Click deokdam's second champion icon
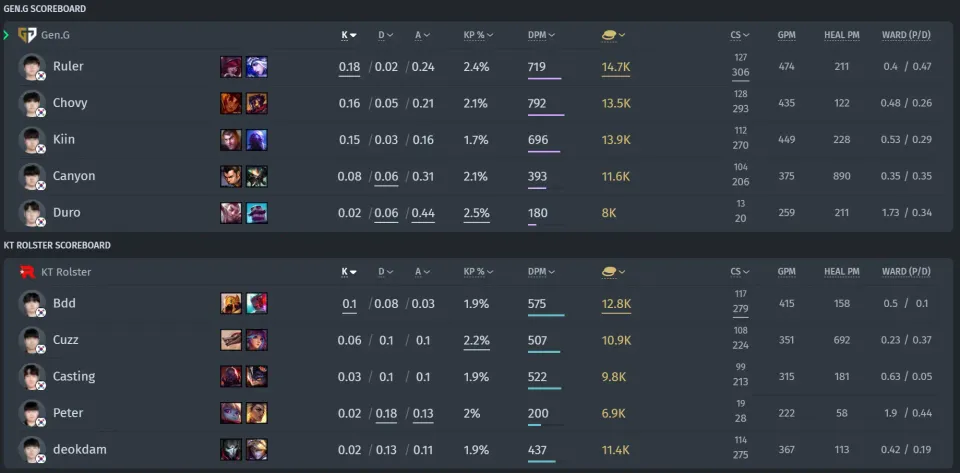The image size is (960, 473). 257,450
